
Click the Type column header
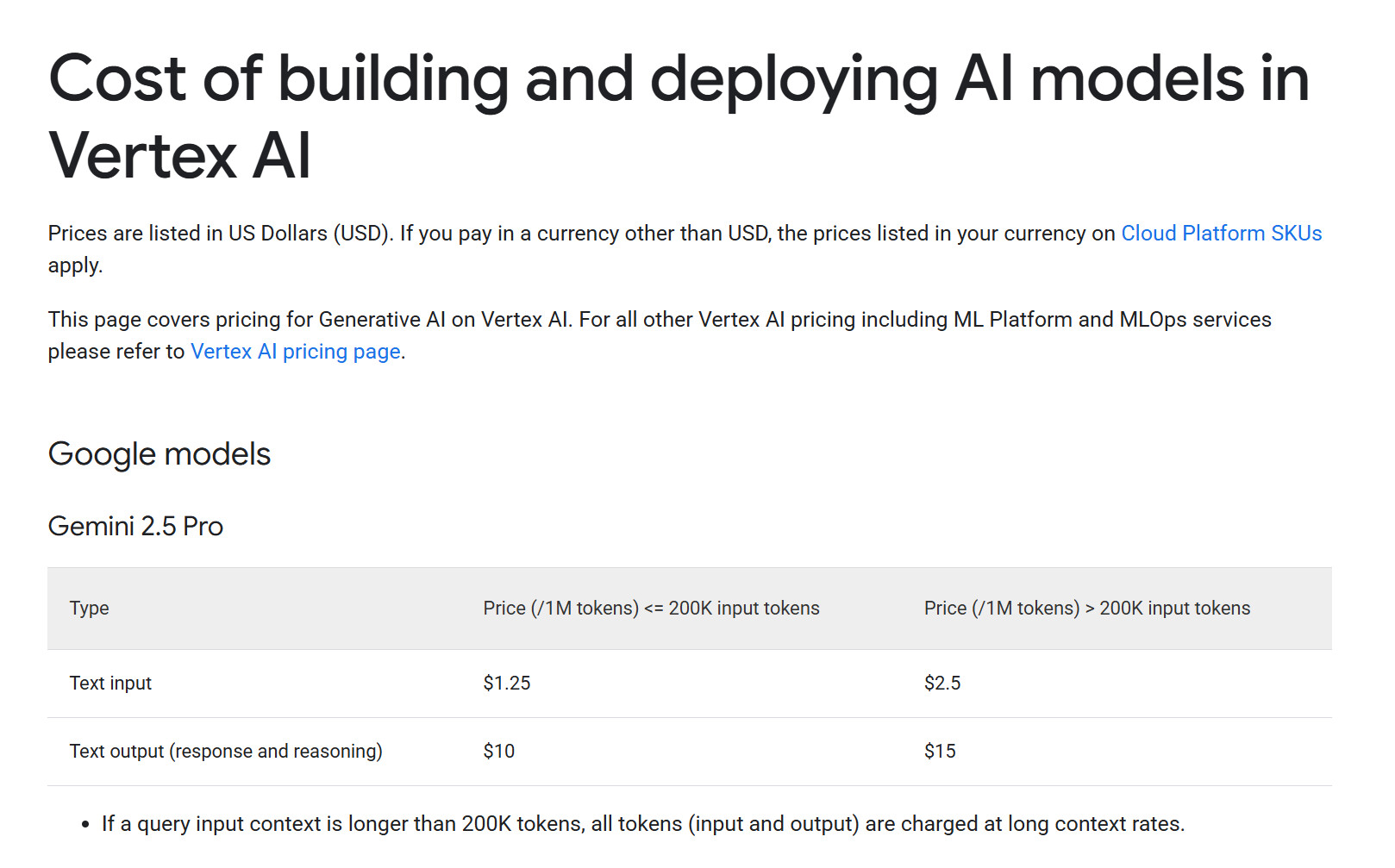click(x=89, y=609)
